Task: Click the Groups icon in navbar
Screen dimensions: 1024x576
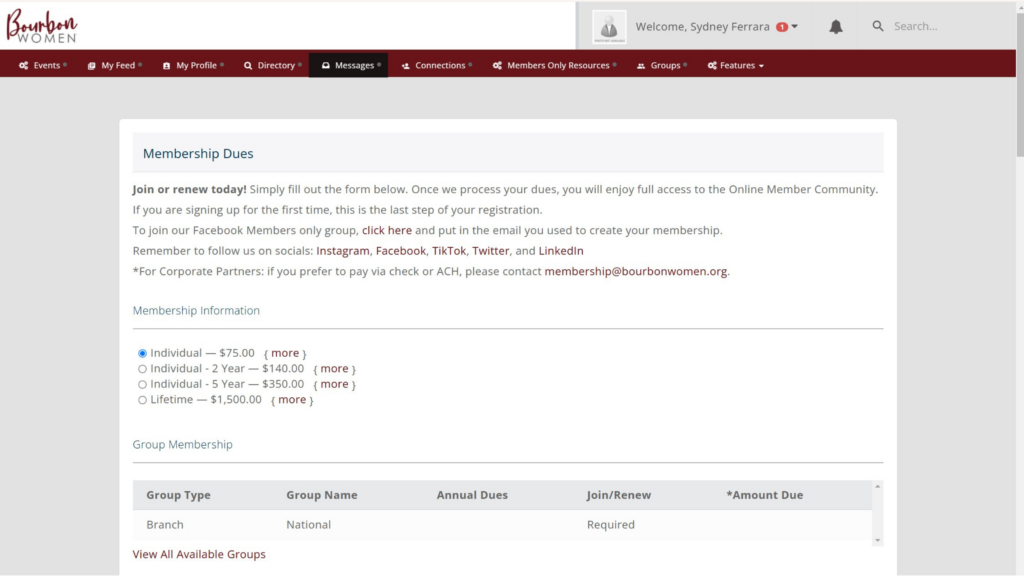Action: [641, 66]
